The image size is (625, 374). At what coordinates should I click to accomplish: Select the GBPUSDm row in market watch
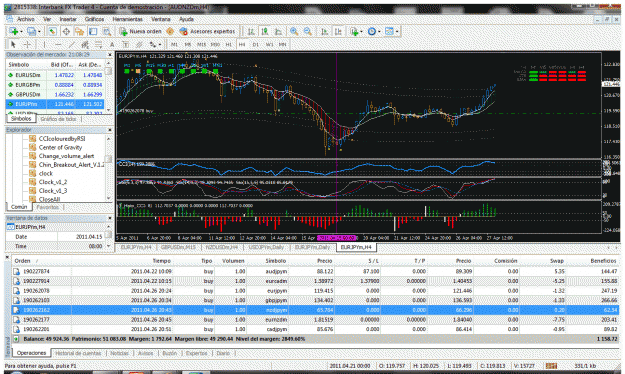[55, 94]
